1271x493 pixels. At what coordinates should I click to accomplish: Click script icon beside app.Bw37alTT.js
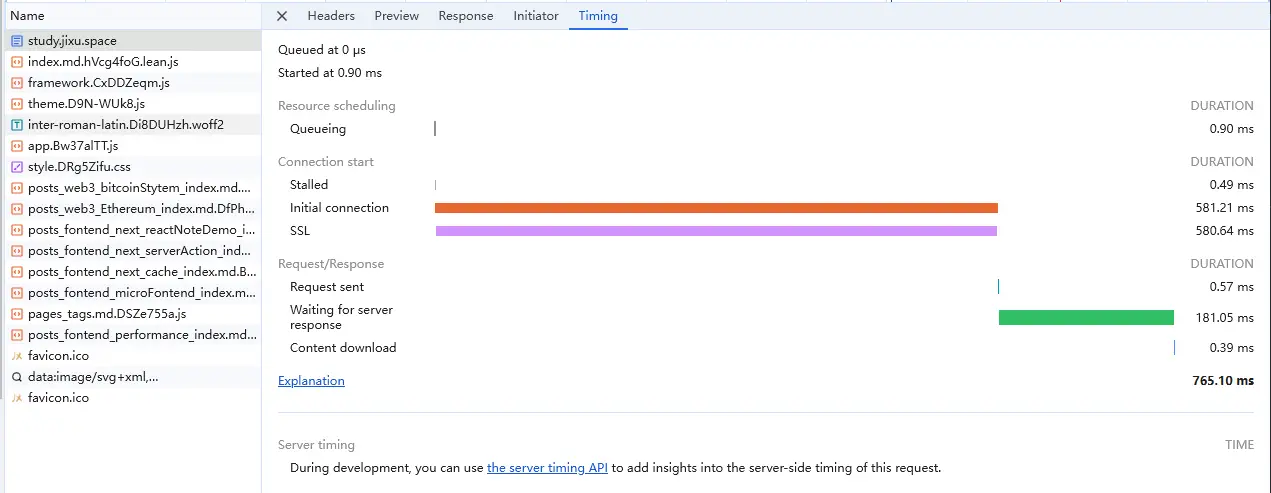[17, 146]
